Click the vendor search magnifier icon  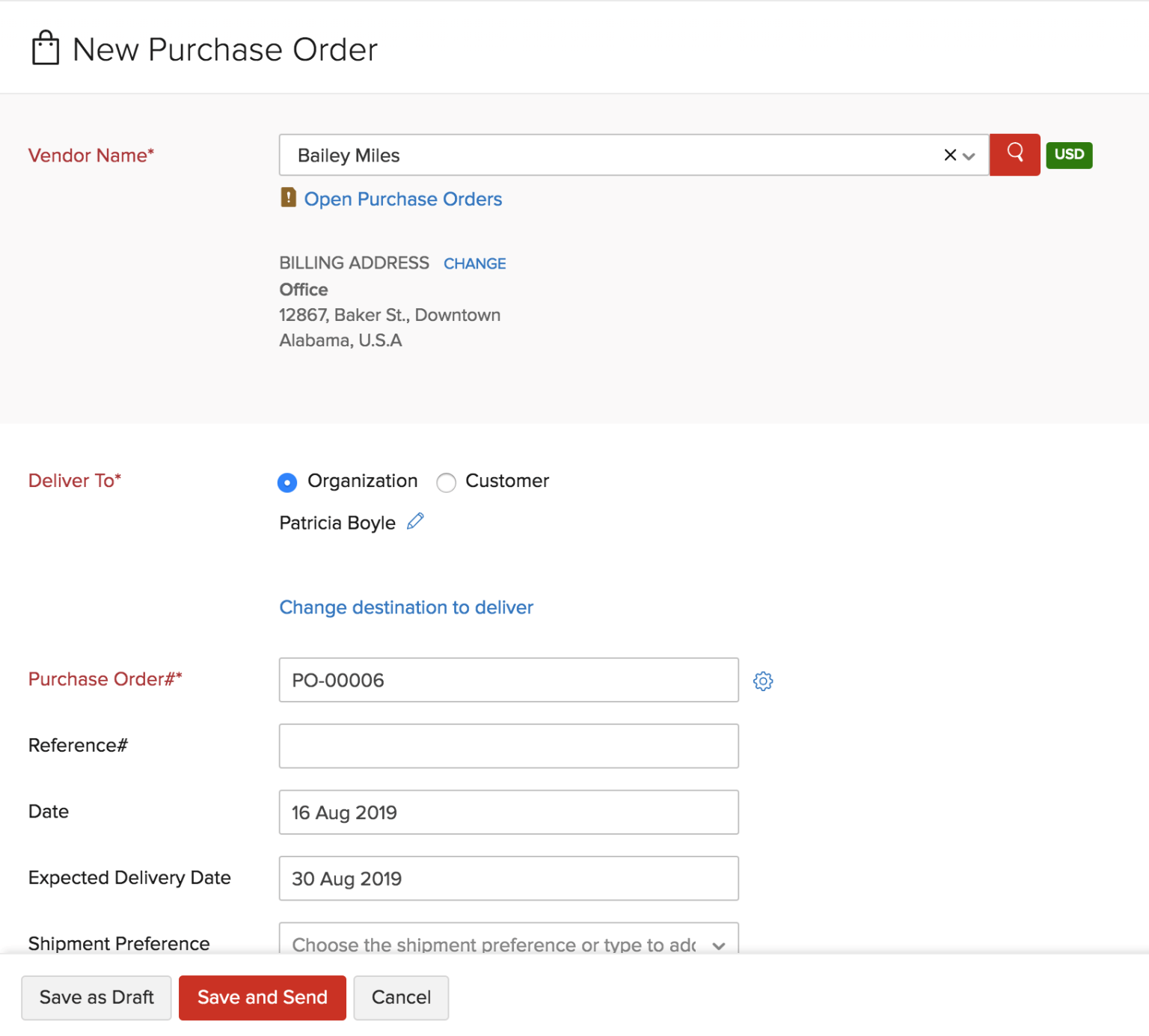pyautogui.click(x=1014, y=155)
